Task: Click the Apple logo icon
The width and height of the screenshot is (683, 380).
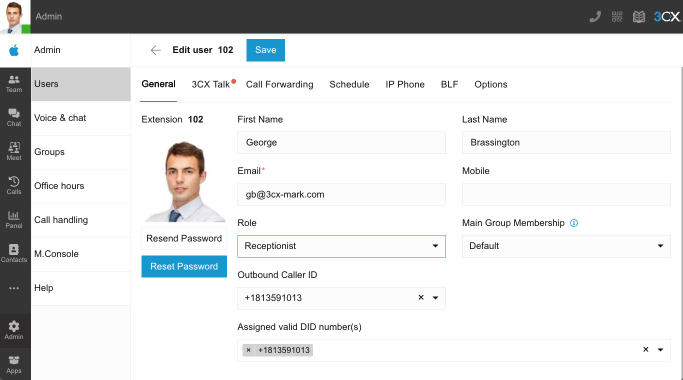Action: (x=14, y=51)
